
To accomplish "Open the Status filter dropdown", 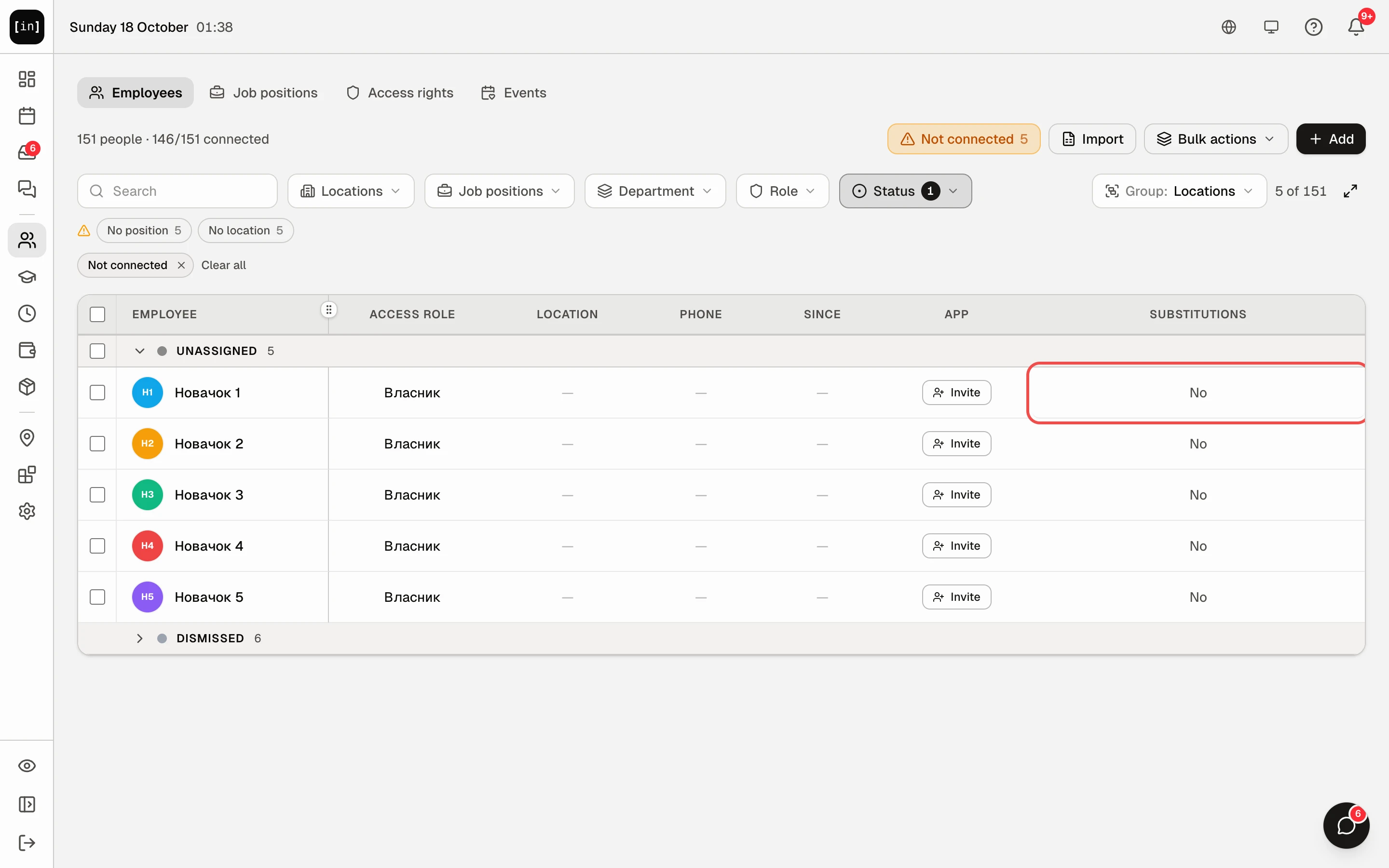I will 905,191.
